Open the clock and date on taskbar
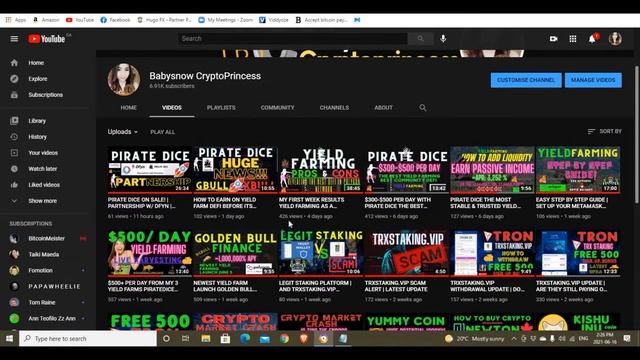 (x=606, y=338)
